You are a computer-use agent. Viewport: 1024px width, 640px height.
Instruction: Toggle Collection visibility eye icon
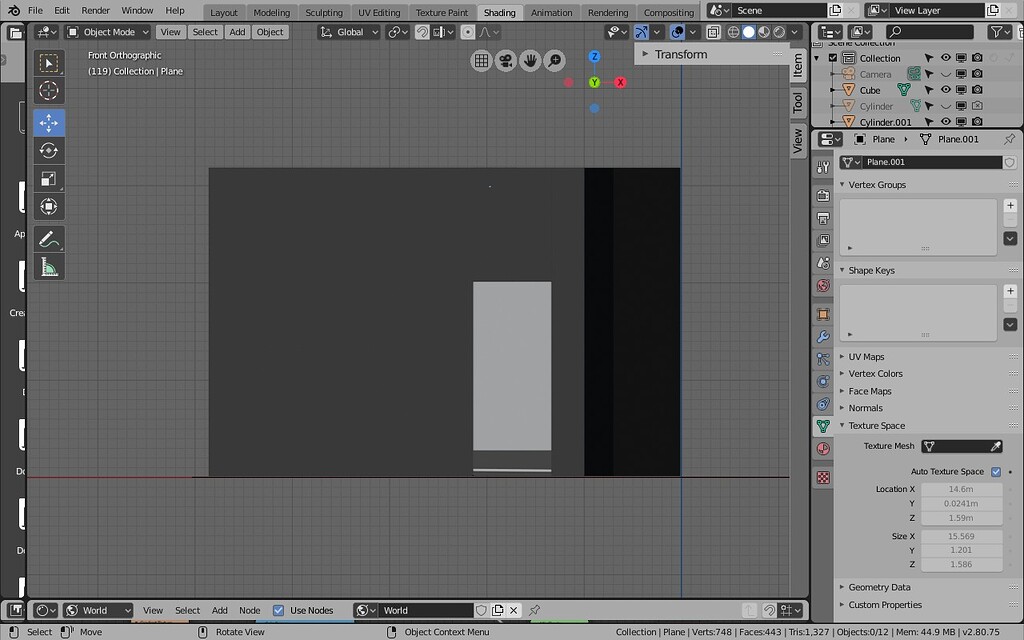pos(946,57)
